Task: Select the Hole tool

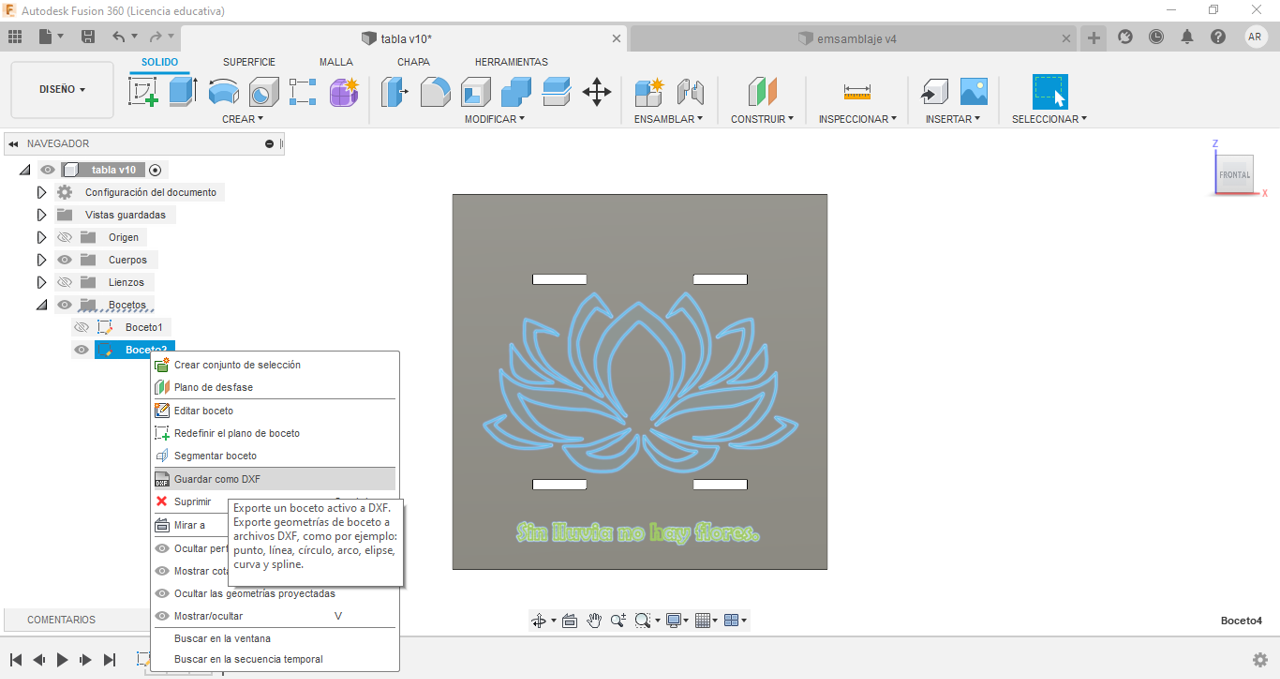Action: [x=263, y=92]
